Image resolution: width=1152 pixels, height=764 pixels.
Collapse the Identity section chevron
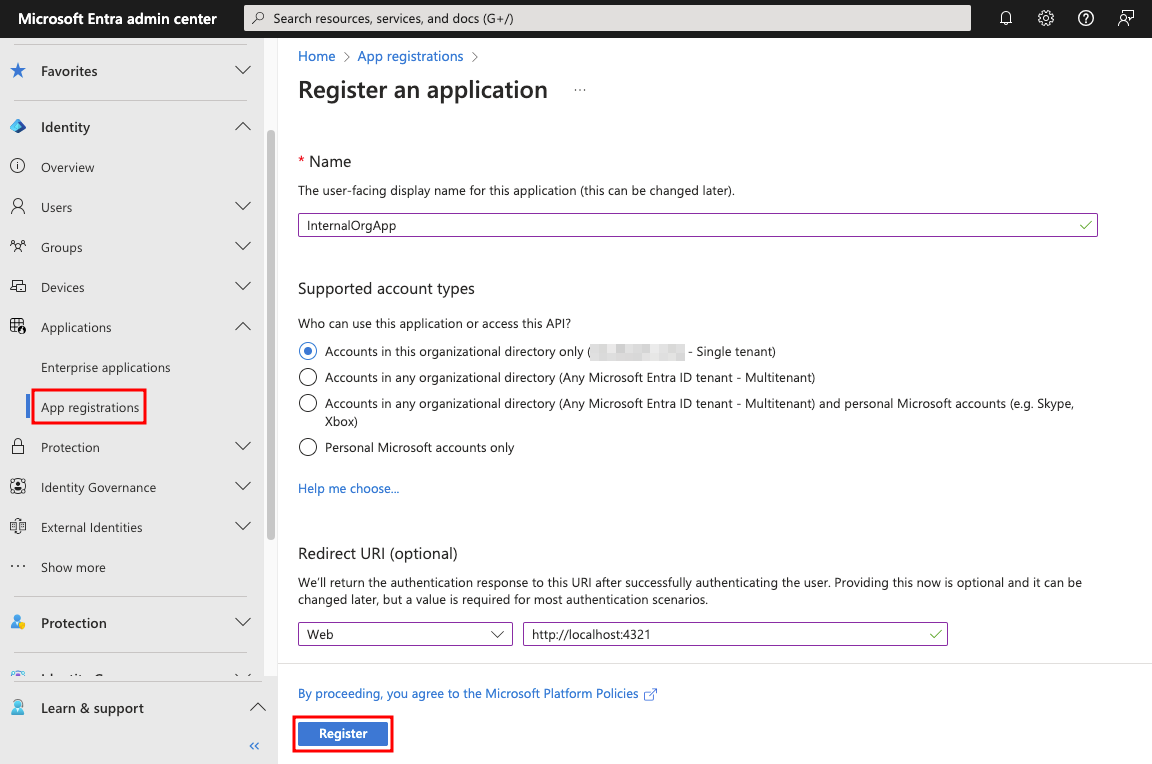click(x=242, y=126)
